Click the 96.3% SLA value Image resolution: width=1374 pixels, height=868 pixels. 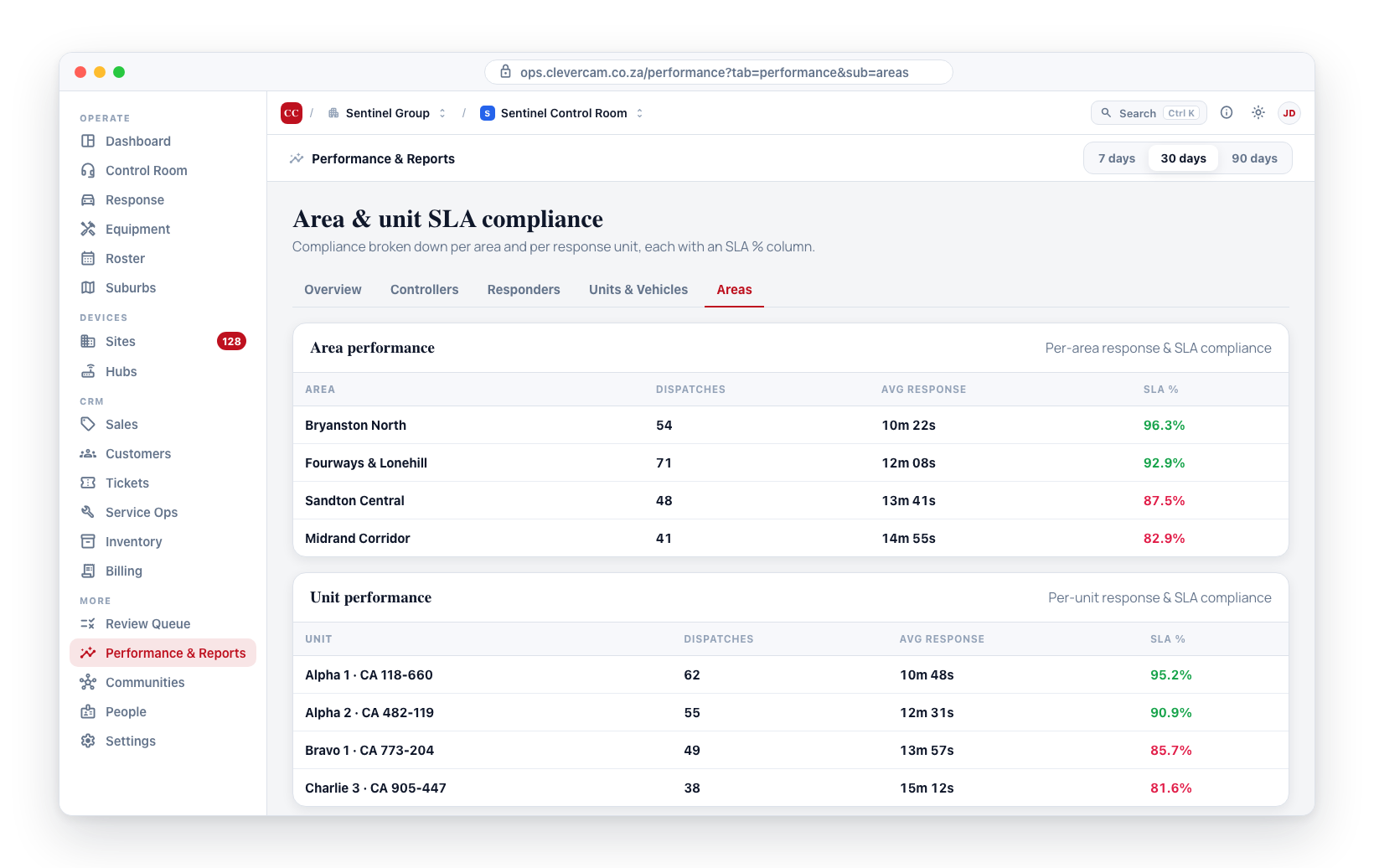tap(1164, 425)
